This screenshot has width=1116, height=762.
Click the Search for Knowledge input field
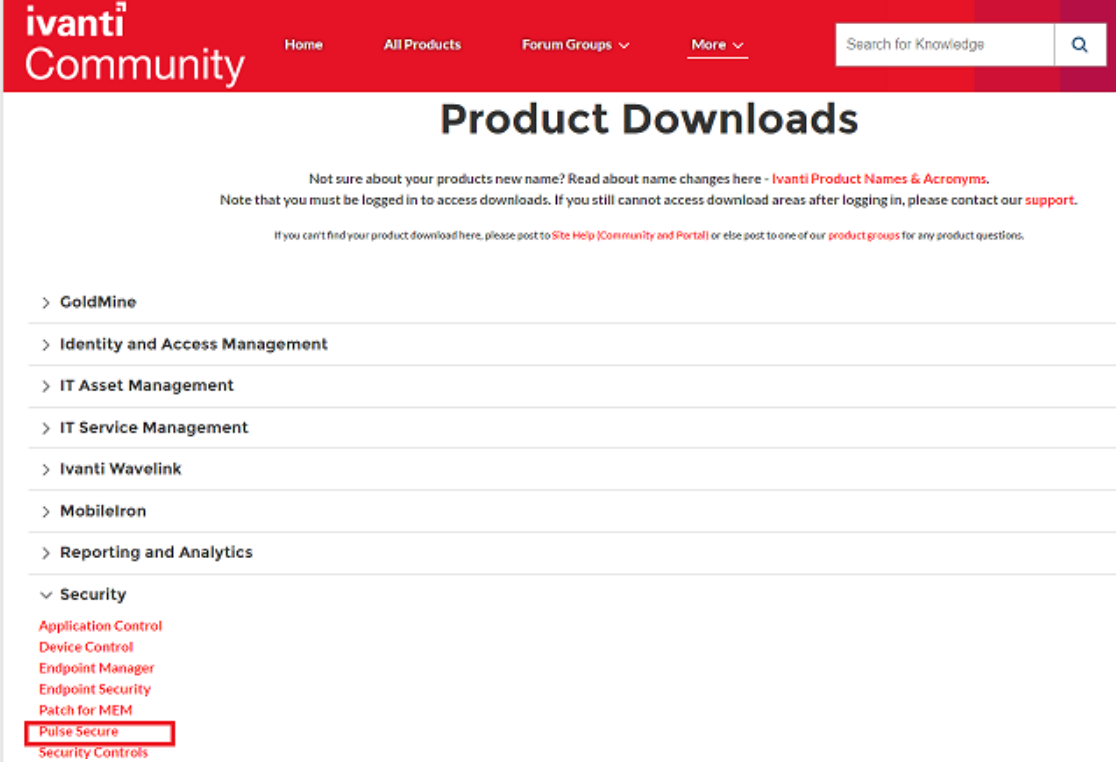coord(943,45)
